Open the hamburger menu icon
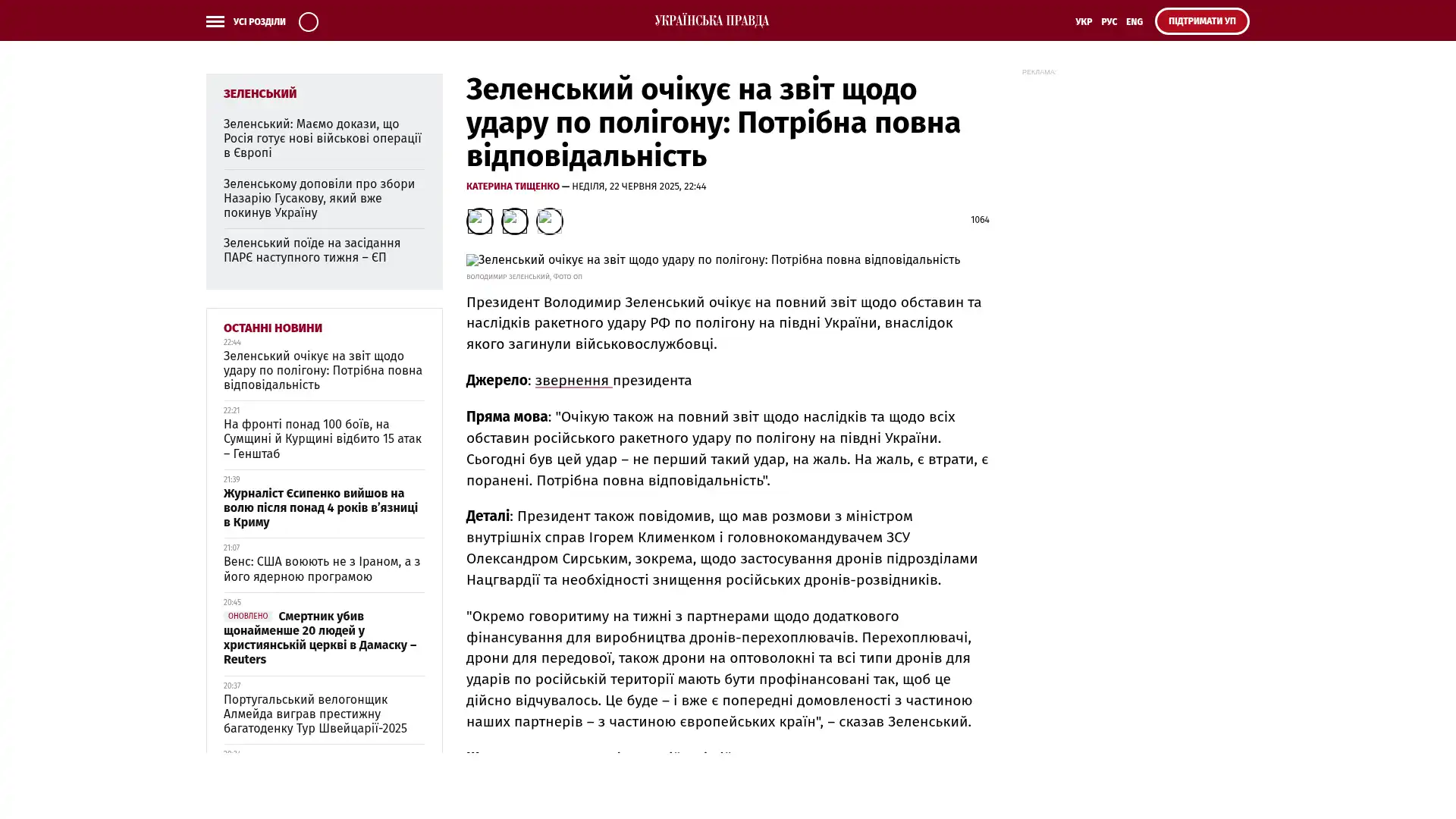Image resolution: width=1456 pixels, height=819 pixels. (215, 22)
